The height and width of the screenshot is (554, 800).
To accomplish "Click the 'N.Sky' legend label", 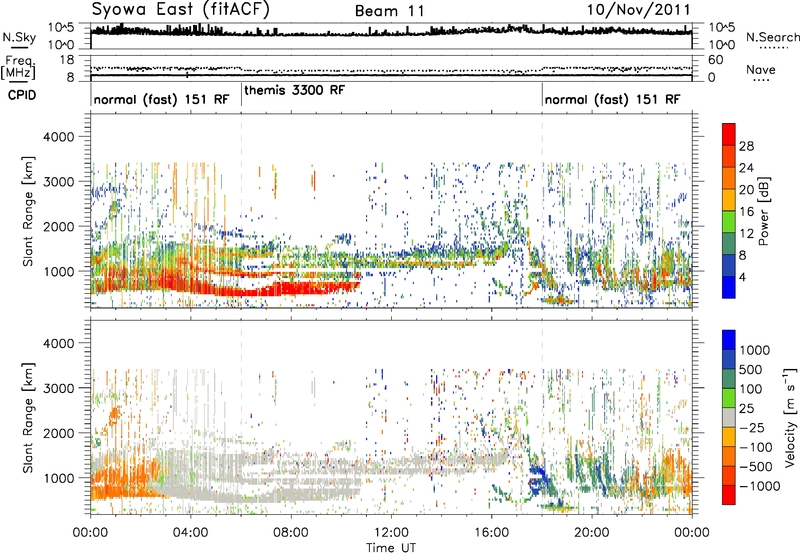I will pos(19,37).
